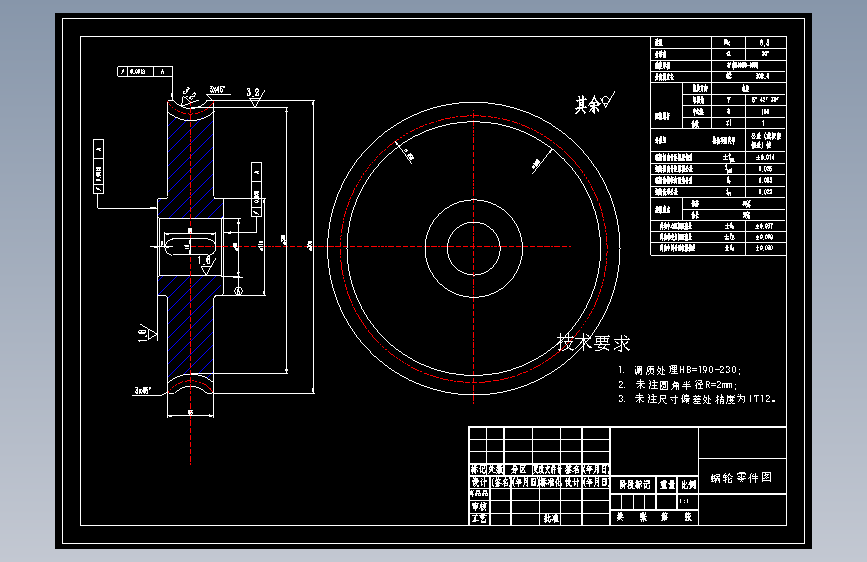Select the circled datum A symbol below the bore

pyautogui.click(x=238, y=290)
